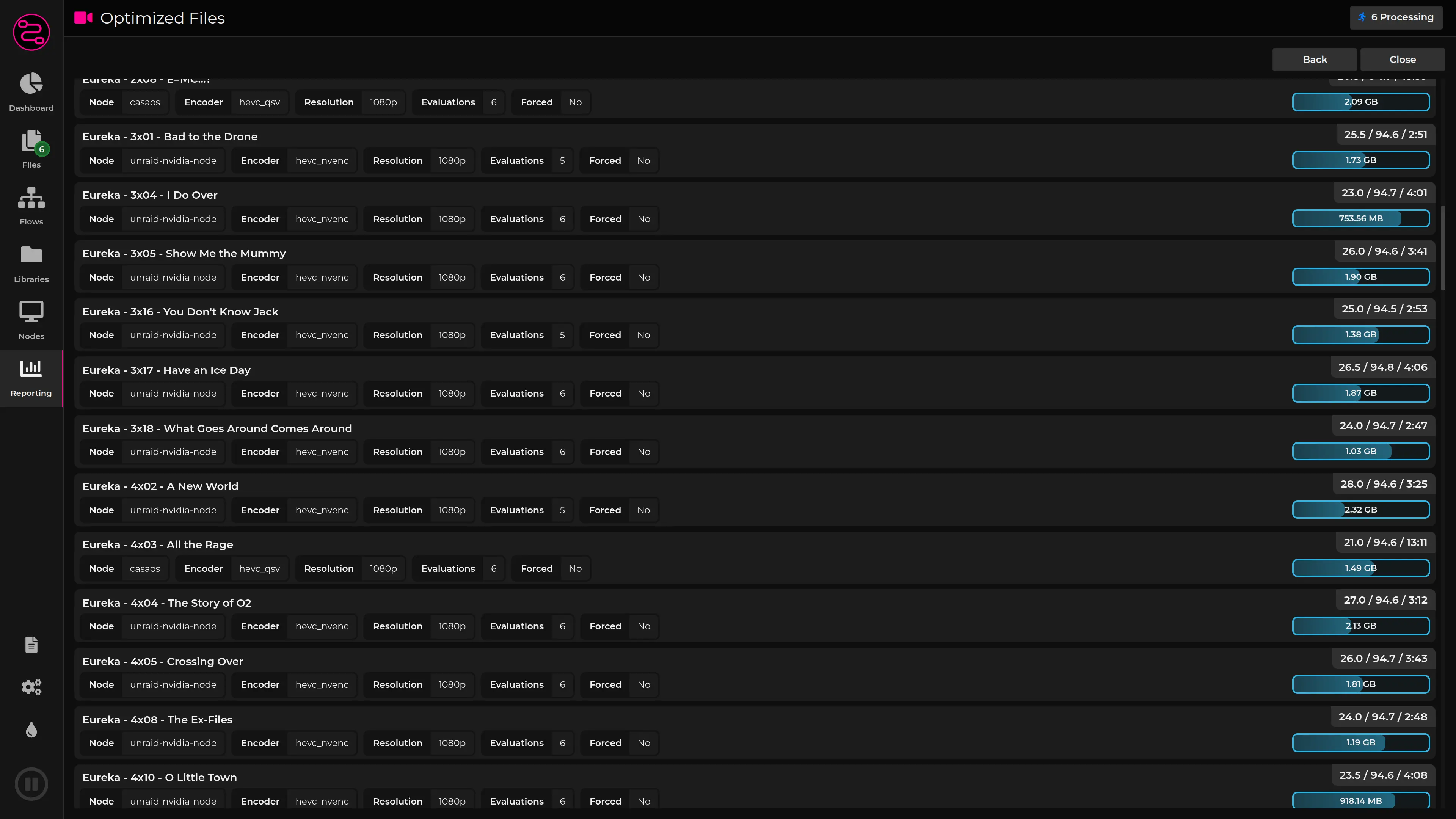Image resolution: width=1456 pixels, height=819 pixels.
Task: Click the 2.32 GB size bar
Action: coord(1360,510)
